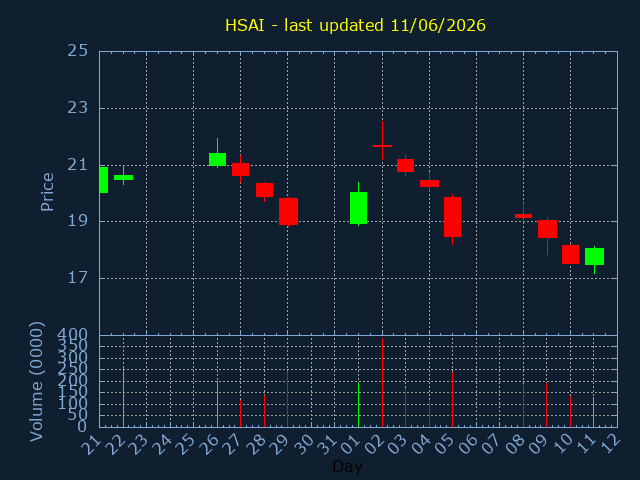Select the red candlestick for day 28
Screen dimensions: 640x480
click(x=264, y=190)
